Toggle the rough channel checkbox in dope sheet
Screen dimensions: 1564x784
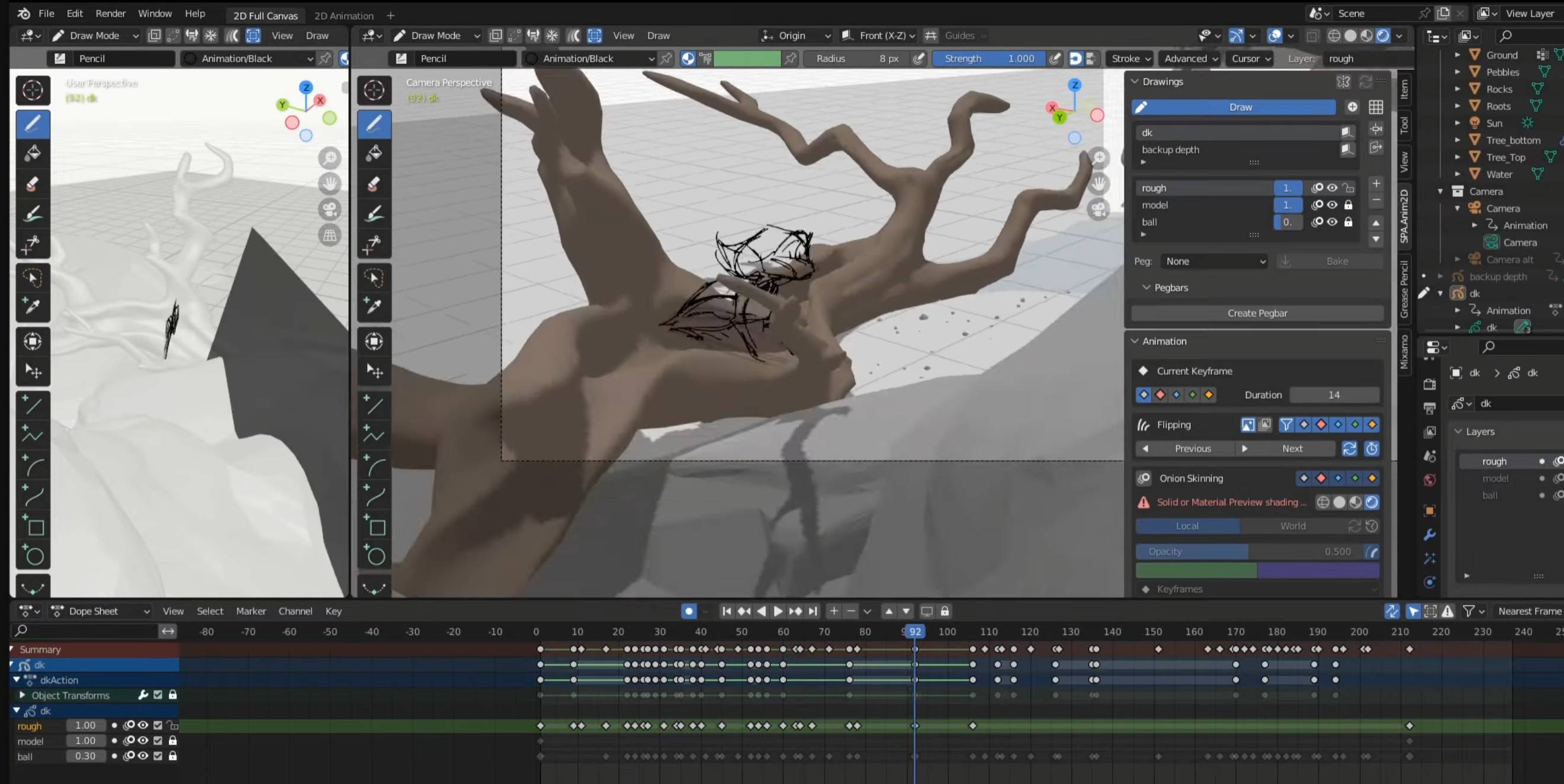coord(158,725)
